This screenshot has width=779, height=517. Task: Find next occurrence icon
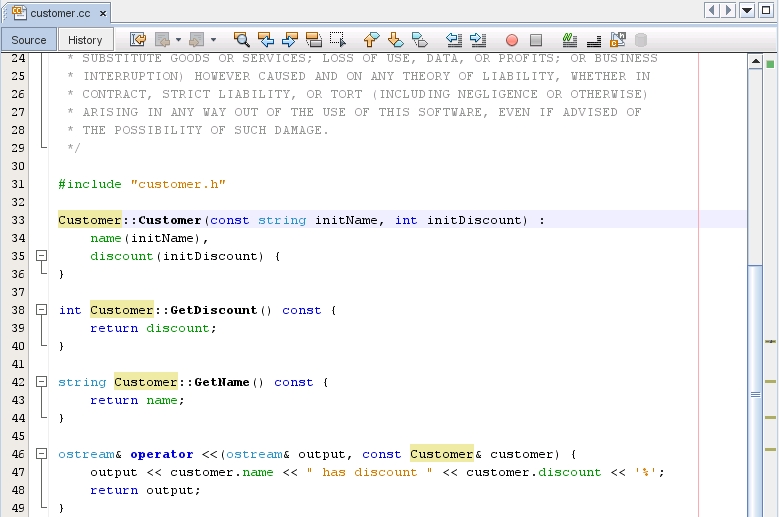290,40
